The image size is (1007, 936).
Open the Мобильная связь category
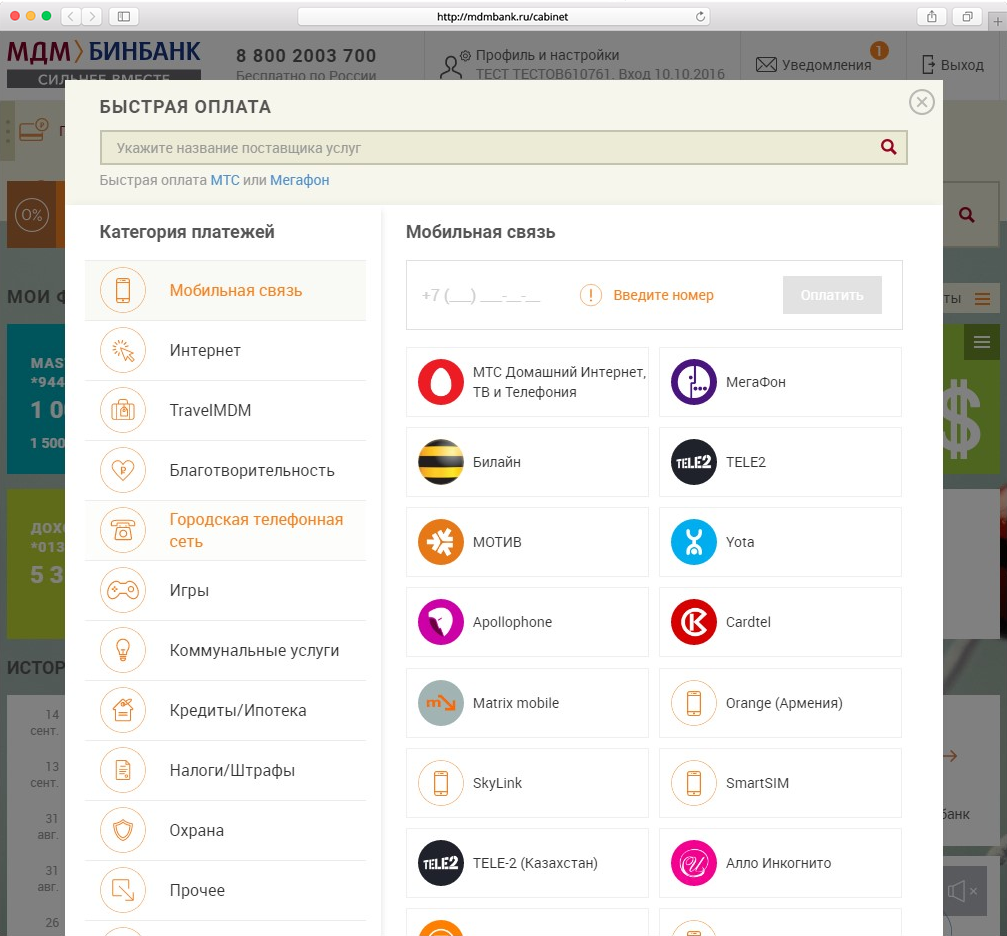click(225, 290)
